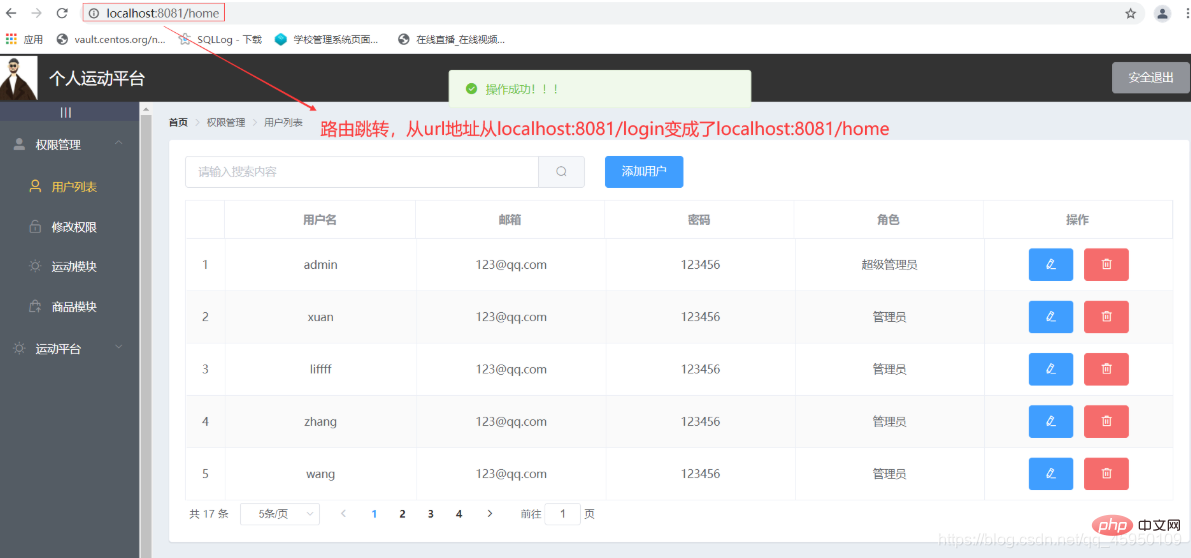Delete the xuan user row
Image resolution: width=1191 pixels, height=558 pixels.
tap(1106, 317)
